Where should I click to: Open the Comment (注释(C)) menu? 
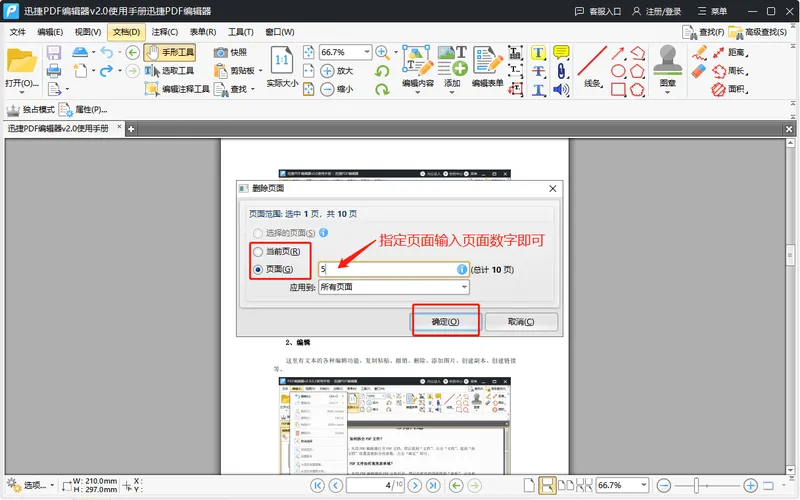(x=164, y=32)
